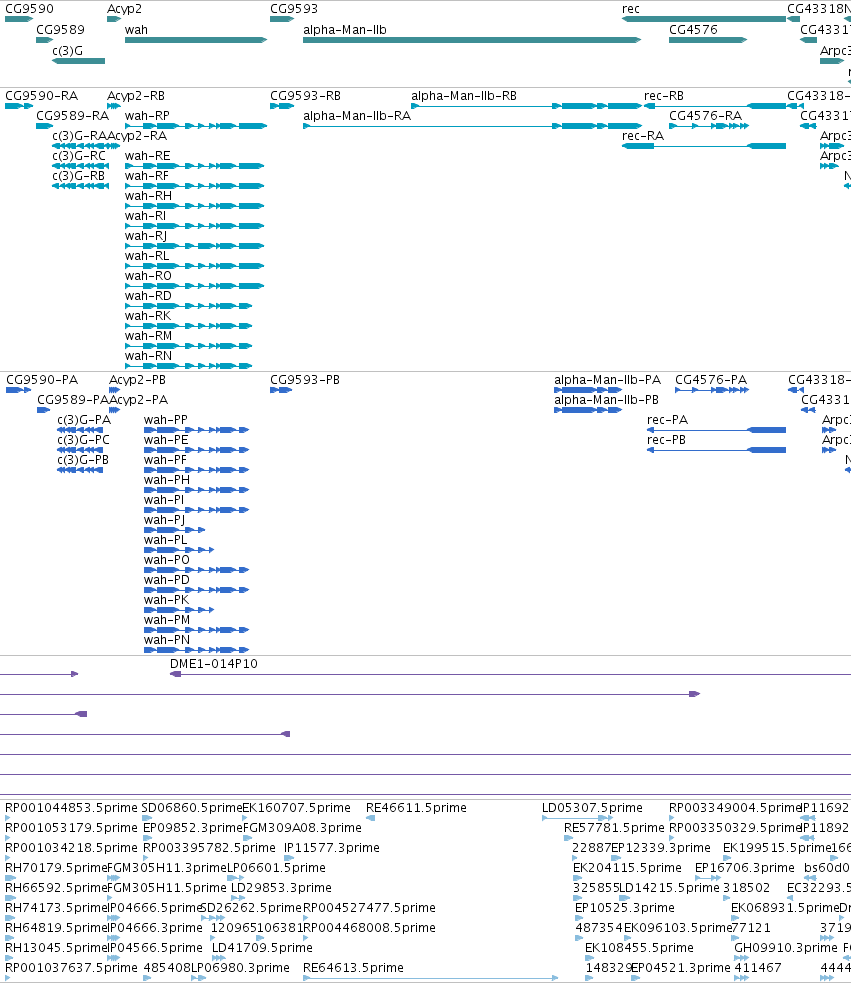Click the c(3)G gene label

[x=67, y=51]
